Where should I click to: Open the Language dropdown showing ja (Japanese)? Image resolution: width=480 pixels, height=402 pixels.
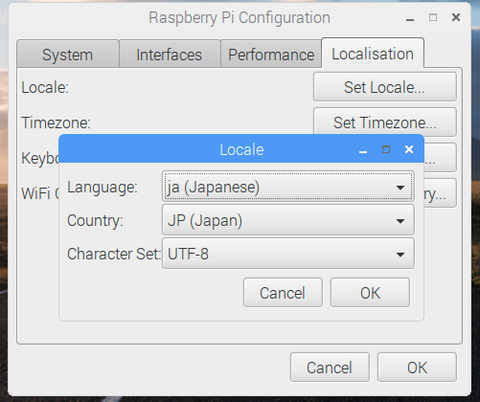(x=288, y=187)
